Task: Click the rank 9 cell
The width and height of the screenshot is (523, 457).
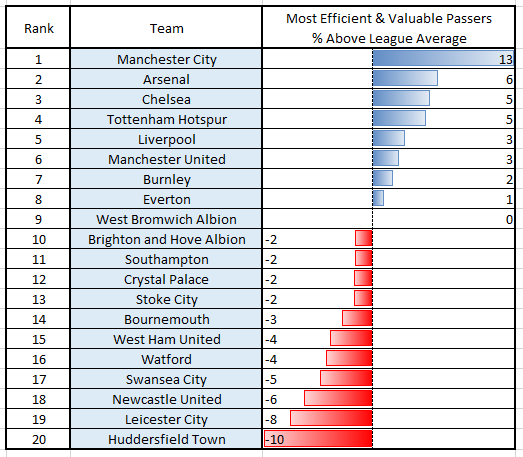Action: [38, 219]
